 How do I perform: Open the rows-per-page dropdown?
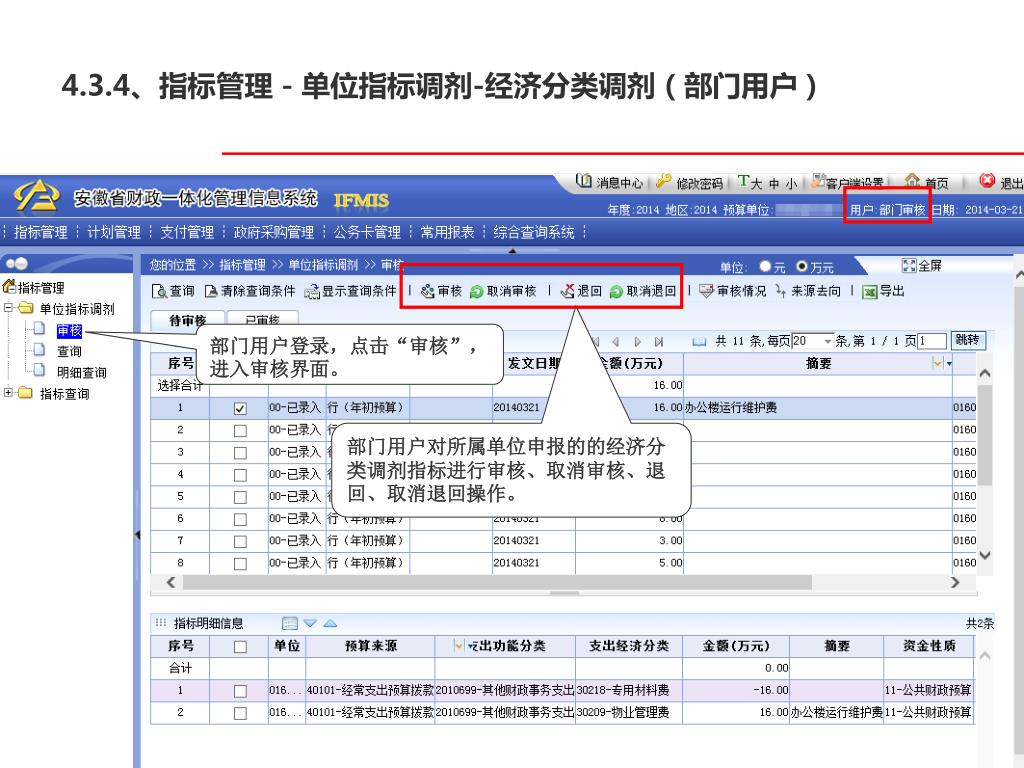[828, 342]
